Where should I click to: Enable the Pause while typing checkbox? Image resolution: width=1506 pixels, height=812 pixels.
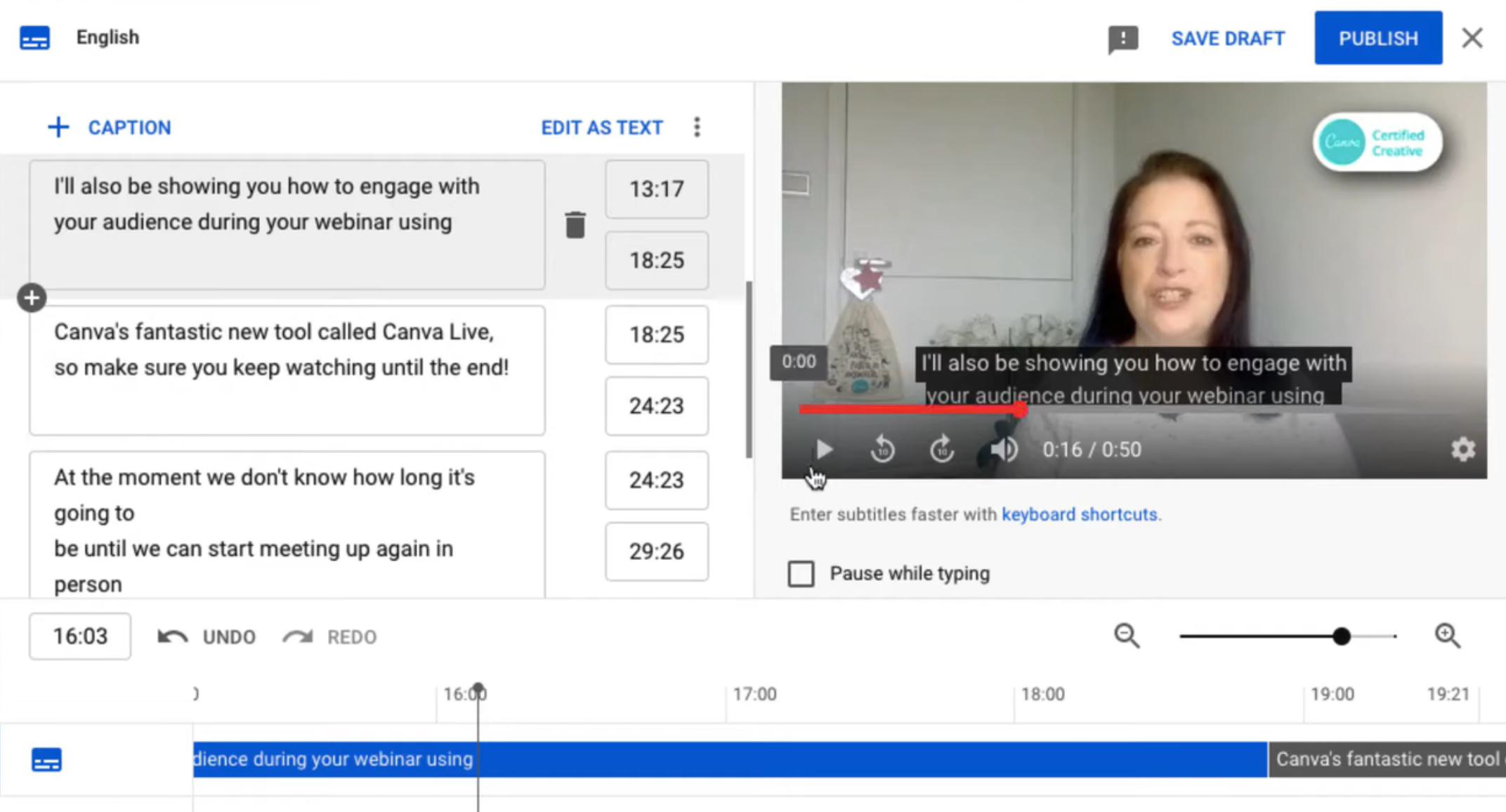[x=801, y=574]
